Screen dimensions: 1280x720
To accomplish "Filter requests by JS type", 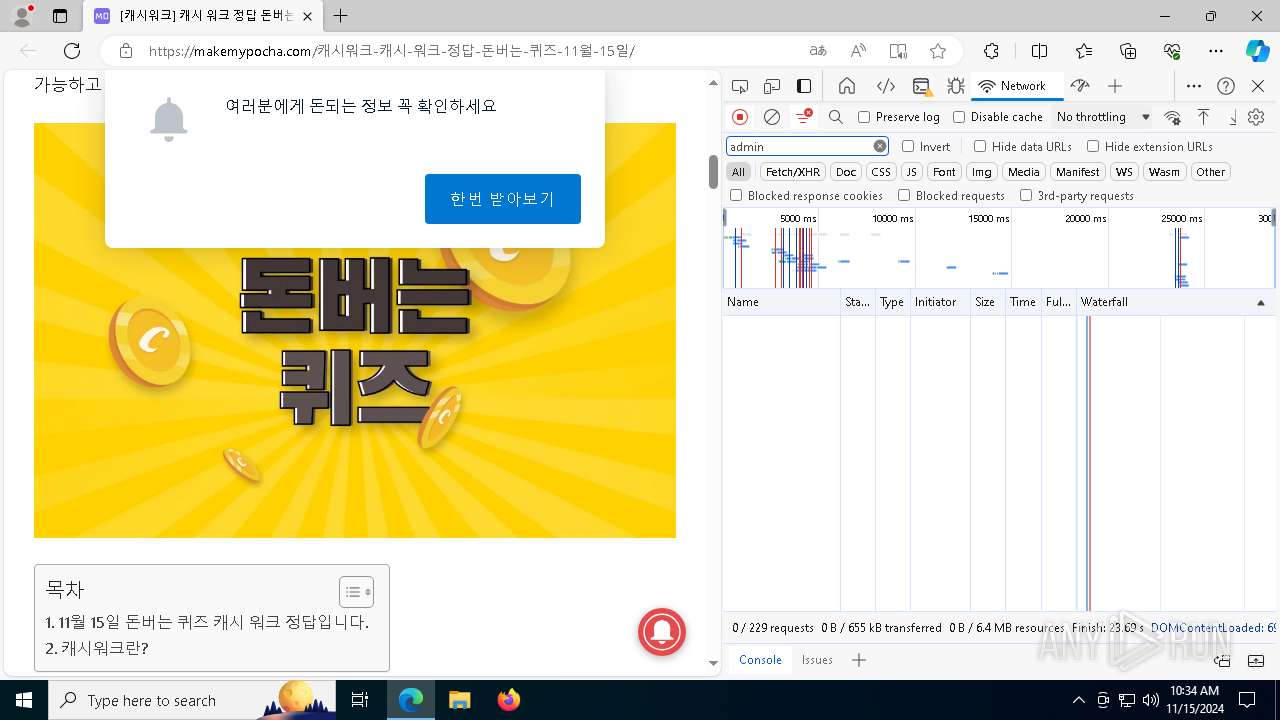I will tap(911, 172).
